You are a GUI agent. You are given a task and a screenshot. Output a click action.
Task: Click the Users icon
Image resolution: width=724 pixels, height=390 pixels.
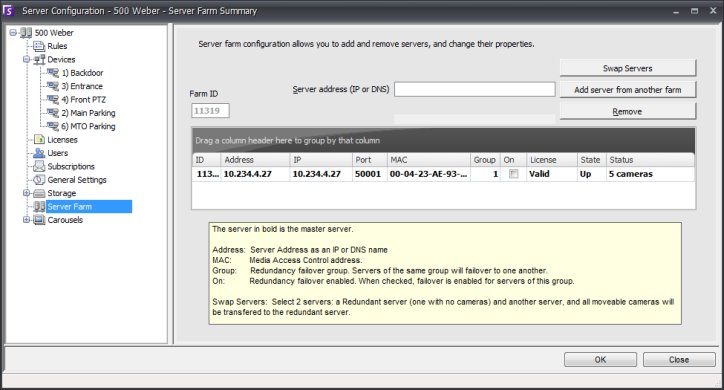tap(39, 153)
